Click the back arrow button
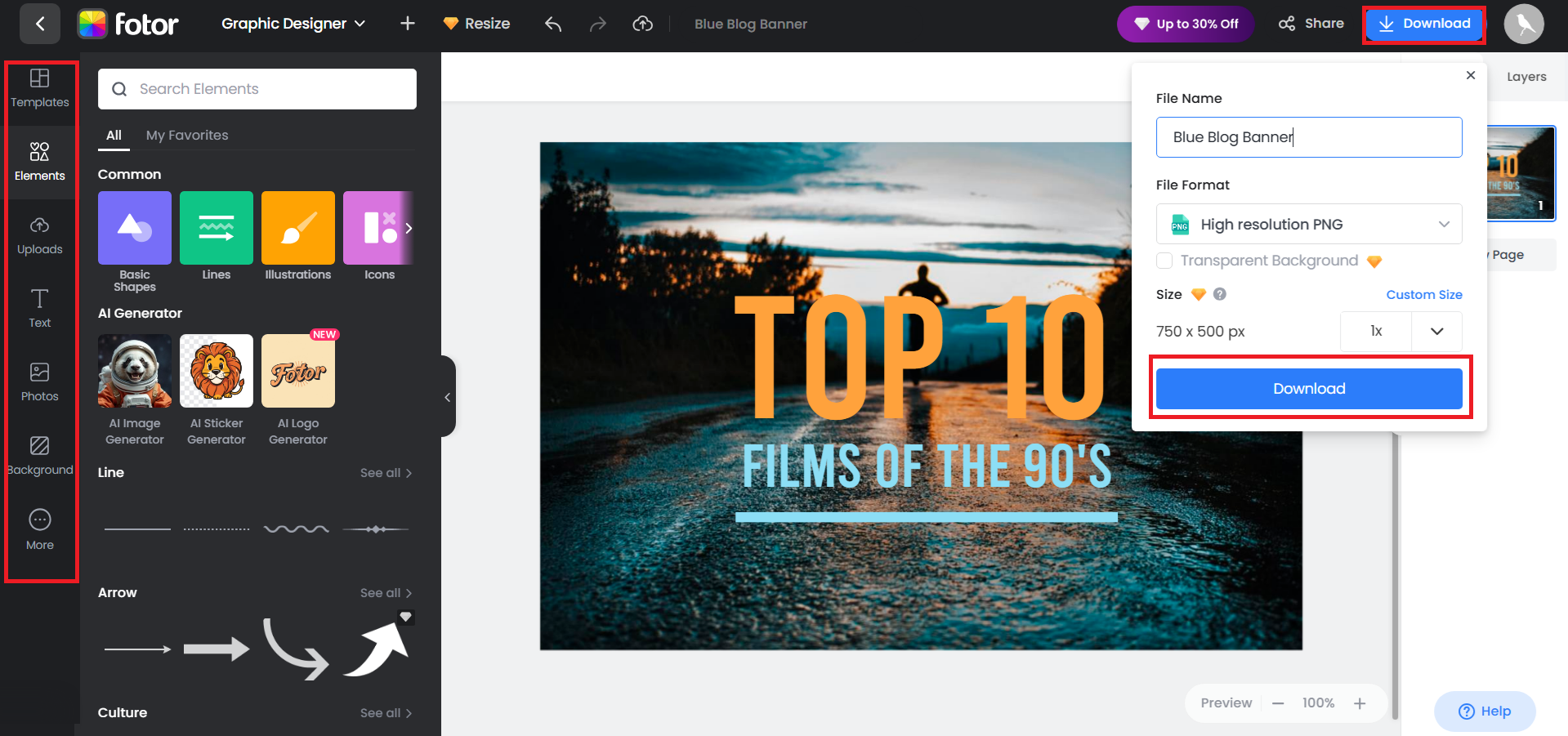Screen dimensions: 1568x736 [x=39, y=24]
